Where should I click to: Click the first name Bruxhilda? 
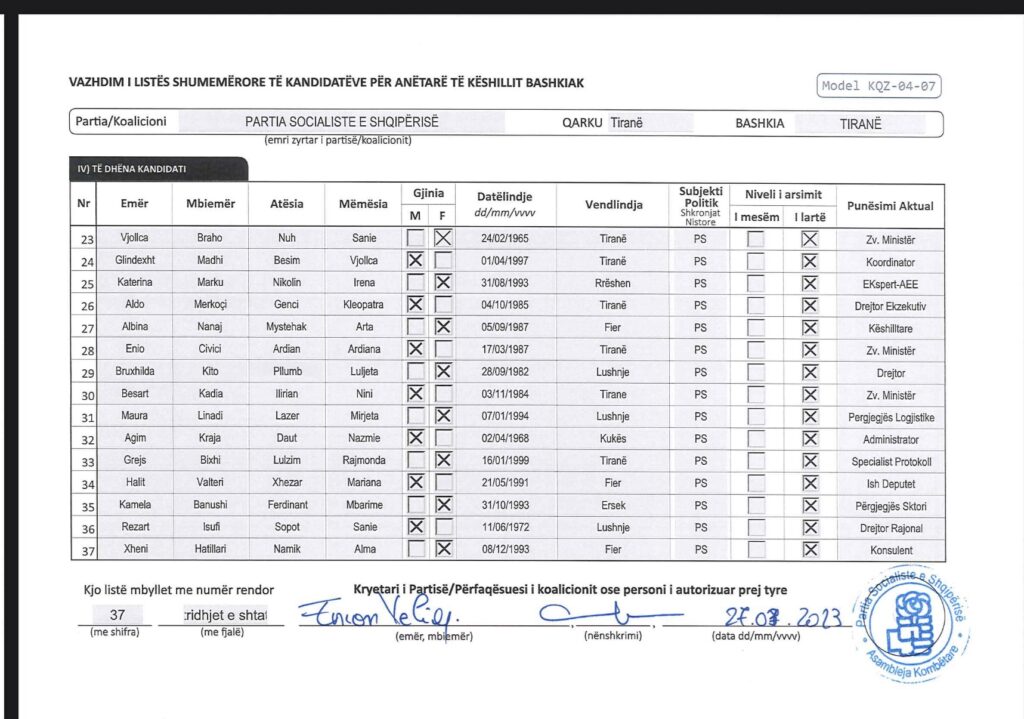coord(135,371)
